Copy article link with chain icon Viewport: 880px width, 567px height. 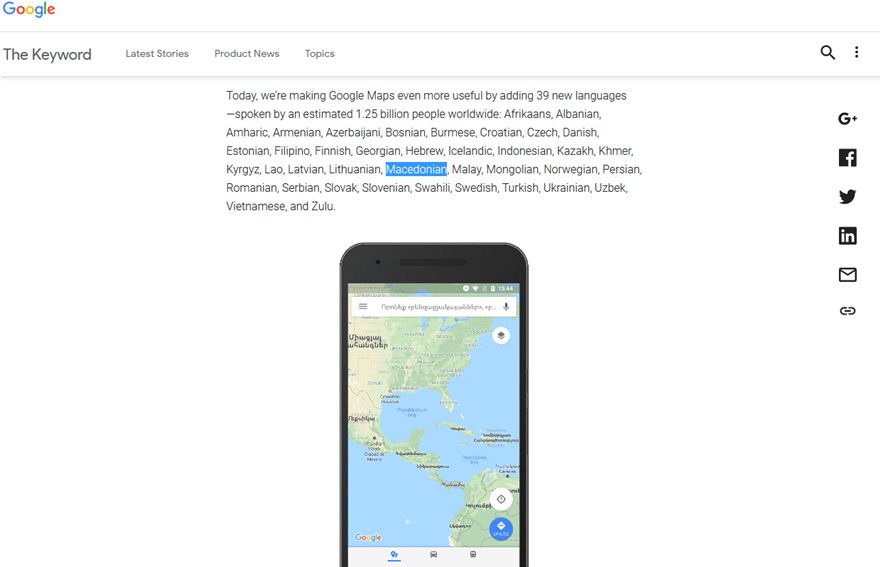[x=847, y=311]
